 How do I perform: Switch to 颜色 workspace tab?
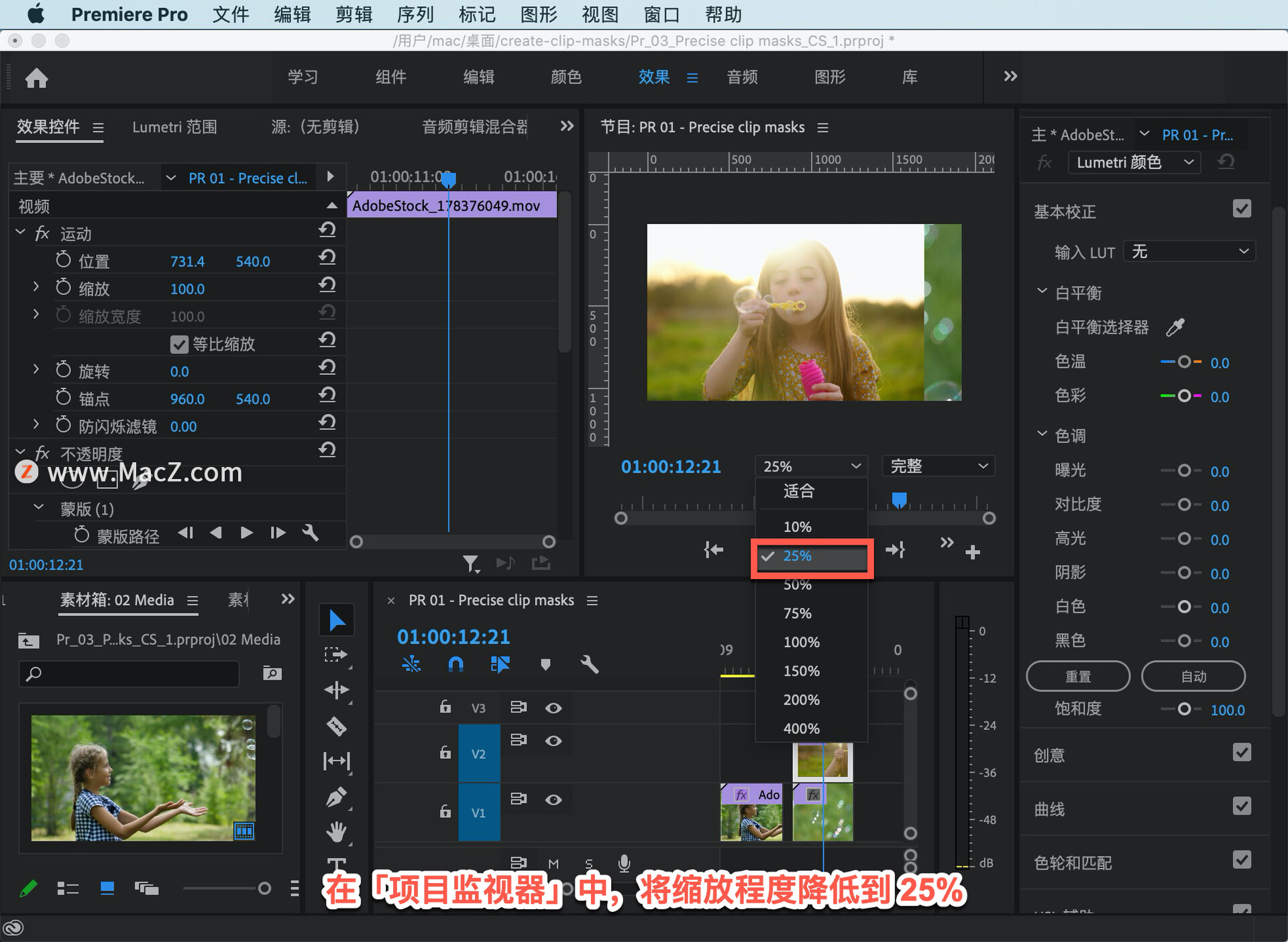pos(566,77)
